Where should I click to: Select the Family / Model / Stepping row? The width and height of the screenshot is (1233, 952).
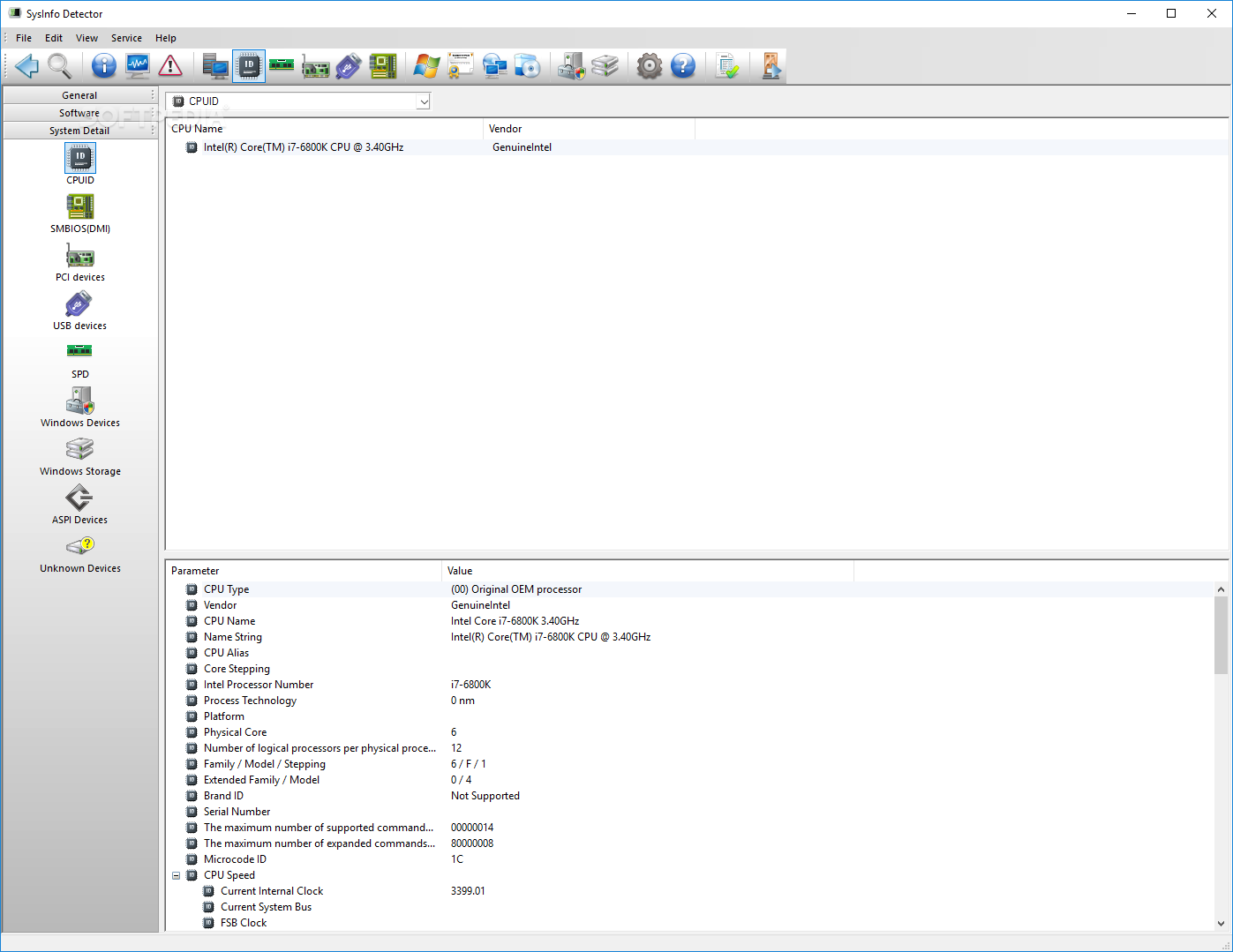[689, 764]
